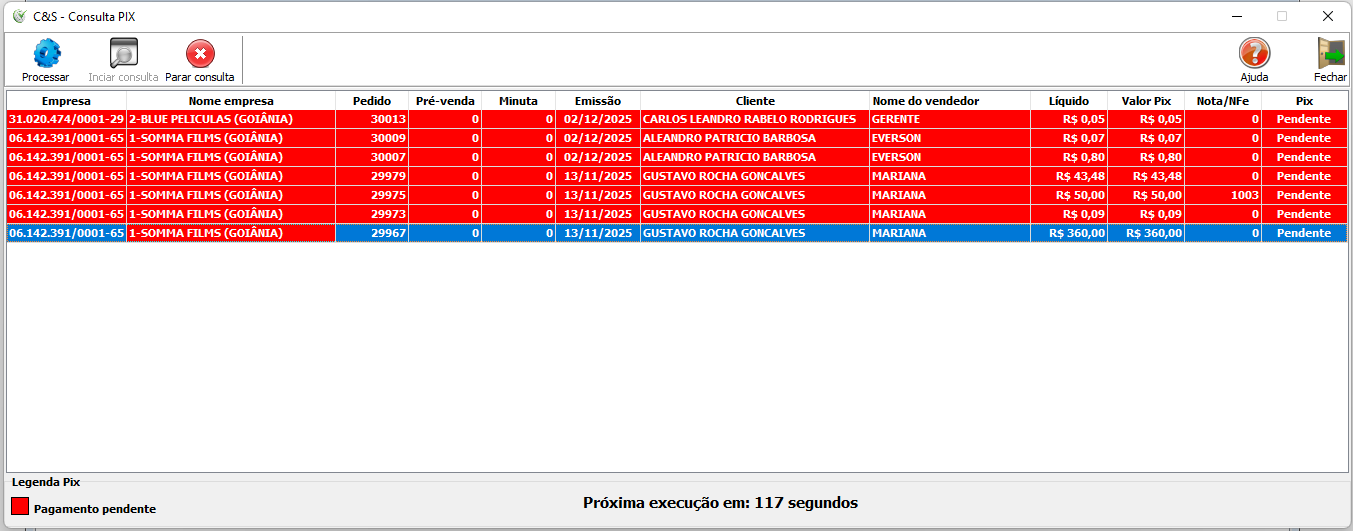Image resolution: width=1353 pixels, height=531 pixels.
Task: Click the Processar gear icon
Action: click(x=46, y=54)
